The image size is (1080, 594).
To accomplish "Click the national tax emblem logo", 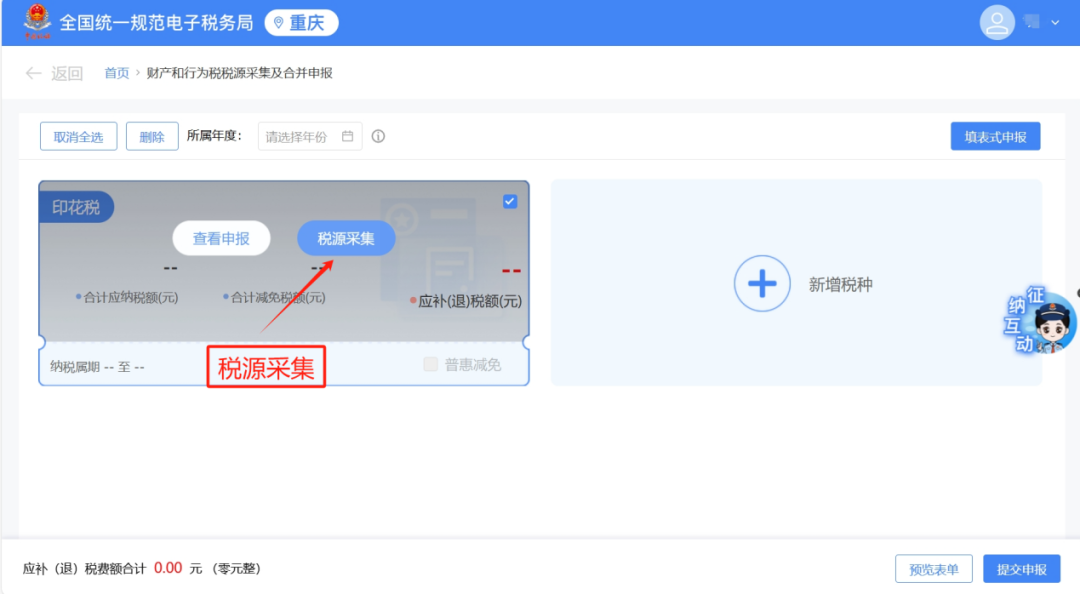I will [x=37, y=21].
